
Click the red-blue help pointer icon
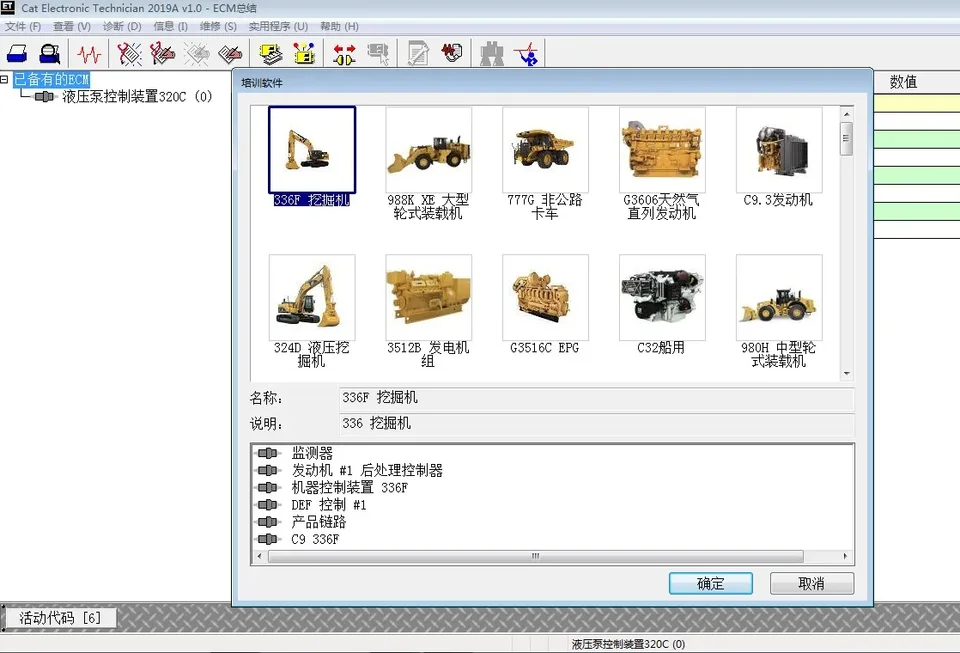pyautogui.click(x=526, y=54)
